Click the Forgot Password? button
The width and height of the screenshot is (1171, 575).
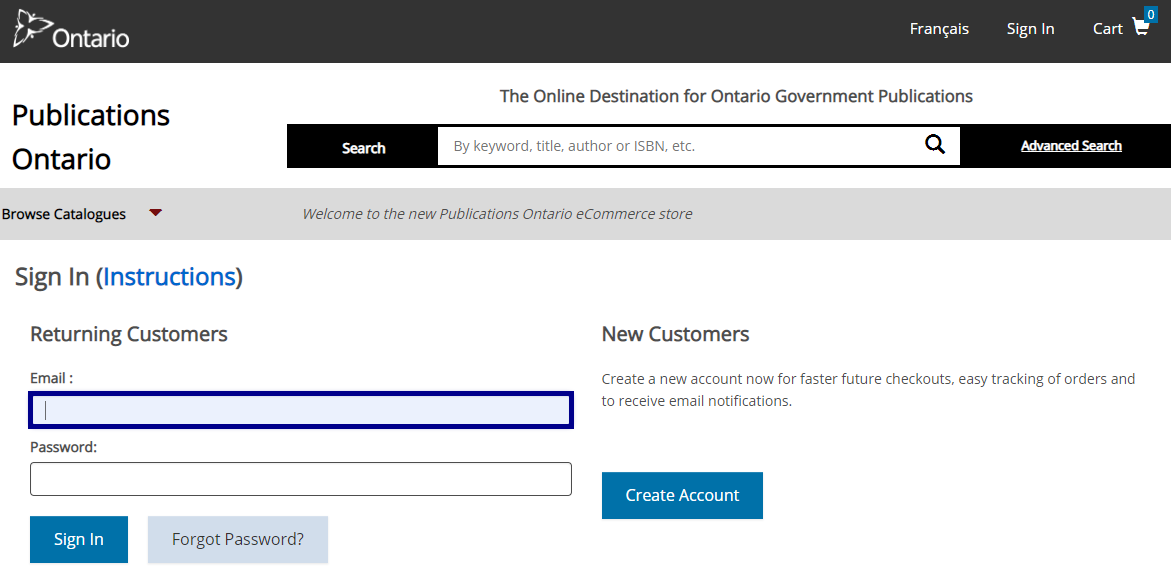[x=238, y=540]
